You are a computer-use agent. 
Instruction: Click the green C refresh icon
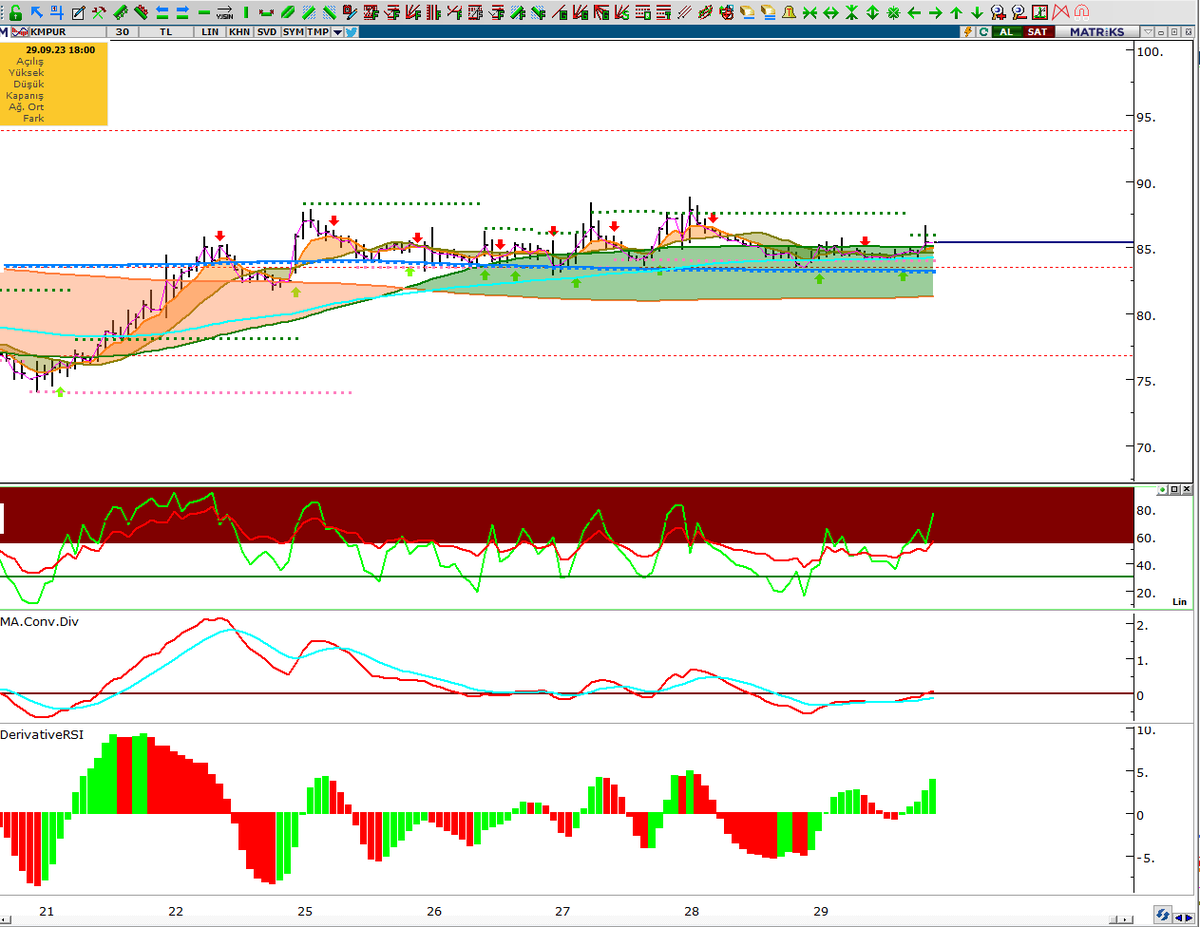click(x=983, y=32)
